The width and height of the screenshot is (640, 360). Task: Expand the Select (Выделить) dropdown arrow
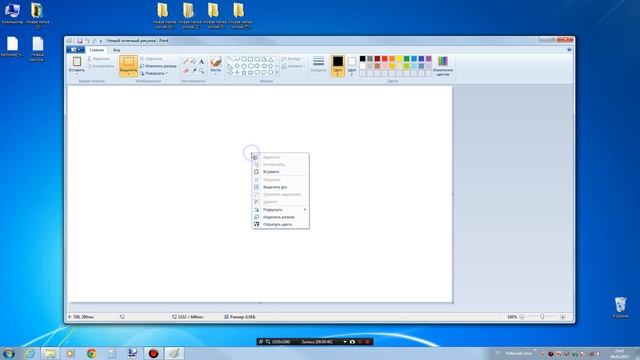128,74
